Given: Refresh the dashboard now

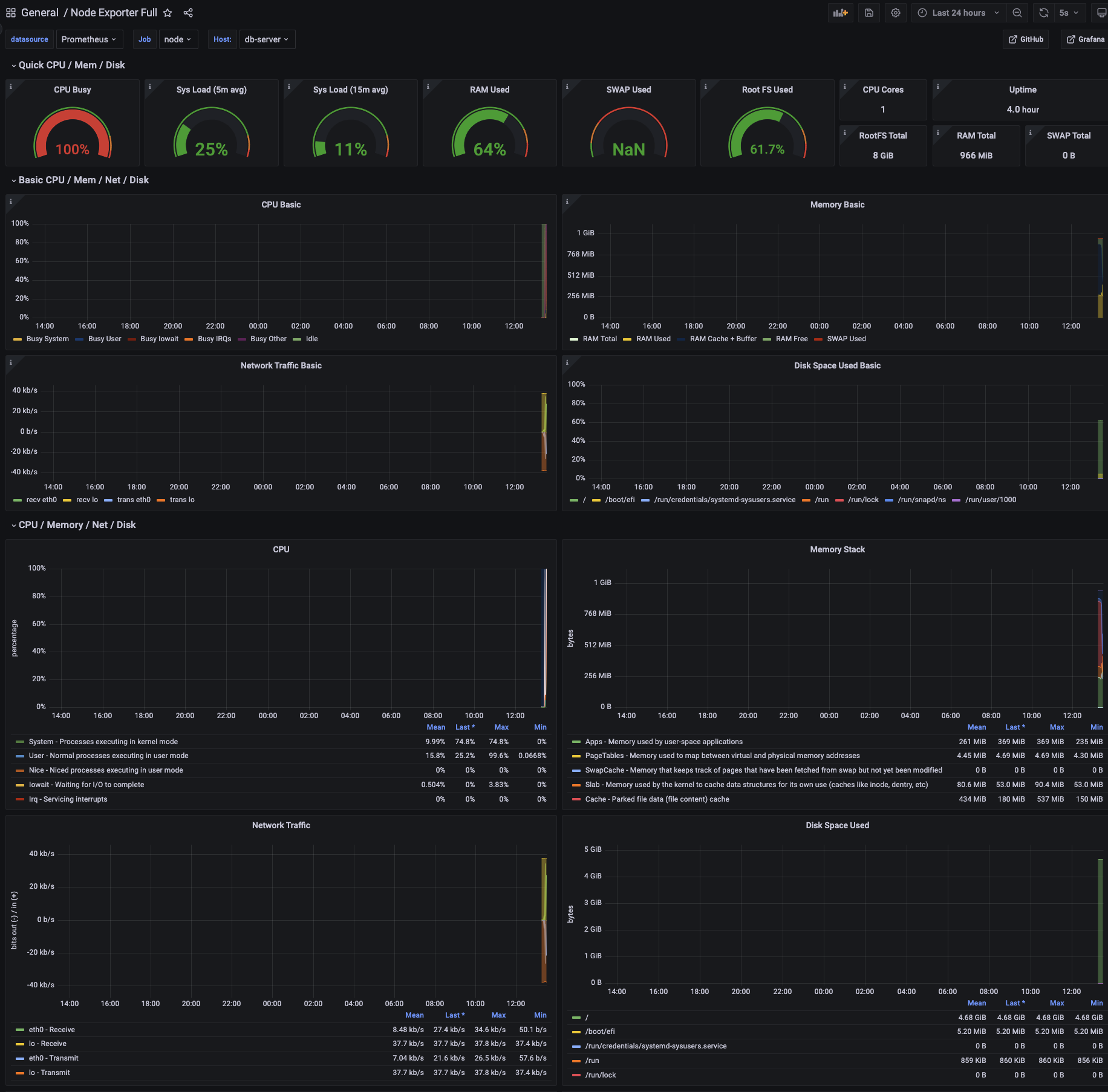Looking at the screenshot, I should 1044,13.
